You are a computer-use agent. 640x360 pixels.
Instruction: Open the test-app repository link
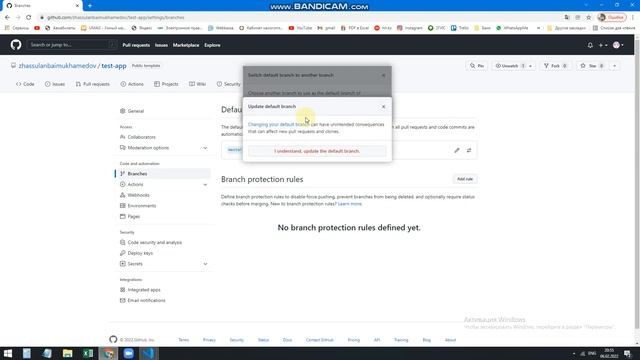[114, 66]
